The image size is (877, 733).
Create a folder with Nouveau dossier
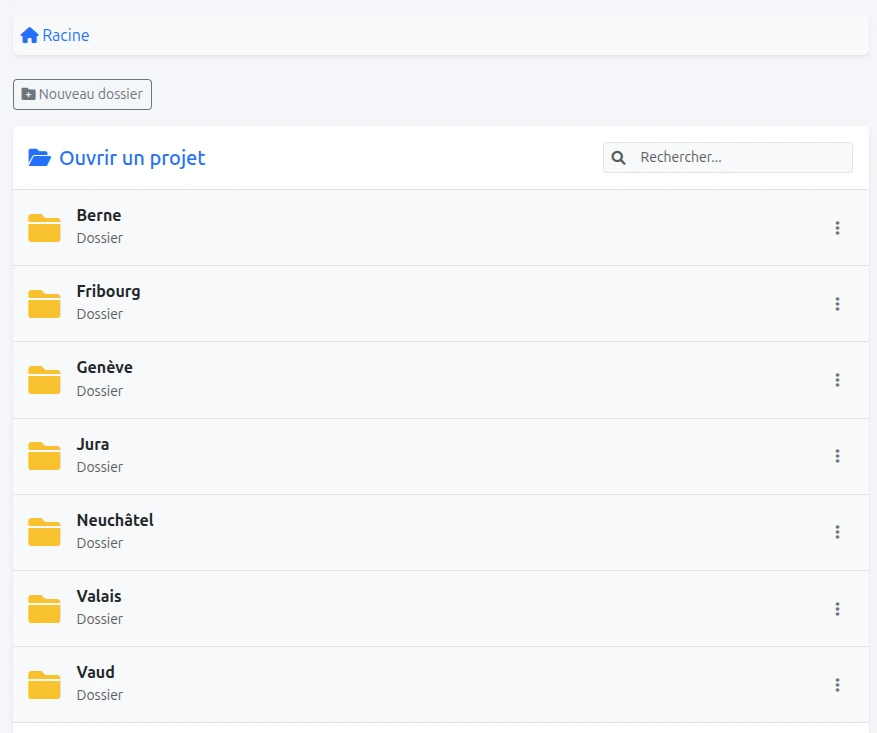pos(82,94)
